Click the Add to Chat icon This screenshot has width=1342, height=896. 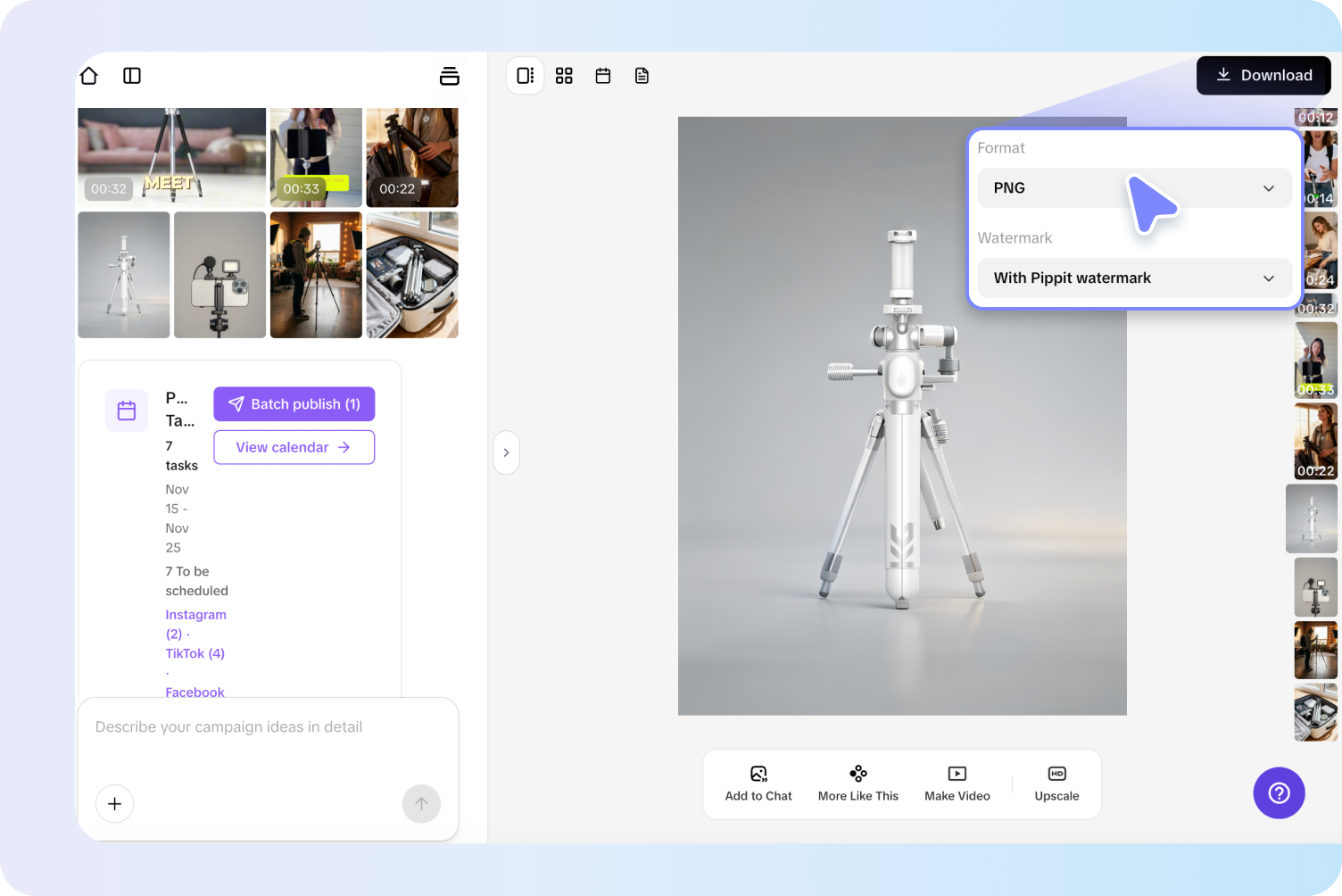click(x=758, y=774)
